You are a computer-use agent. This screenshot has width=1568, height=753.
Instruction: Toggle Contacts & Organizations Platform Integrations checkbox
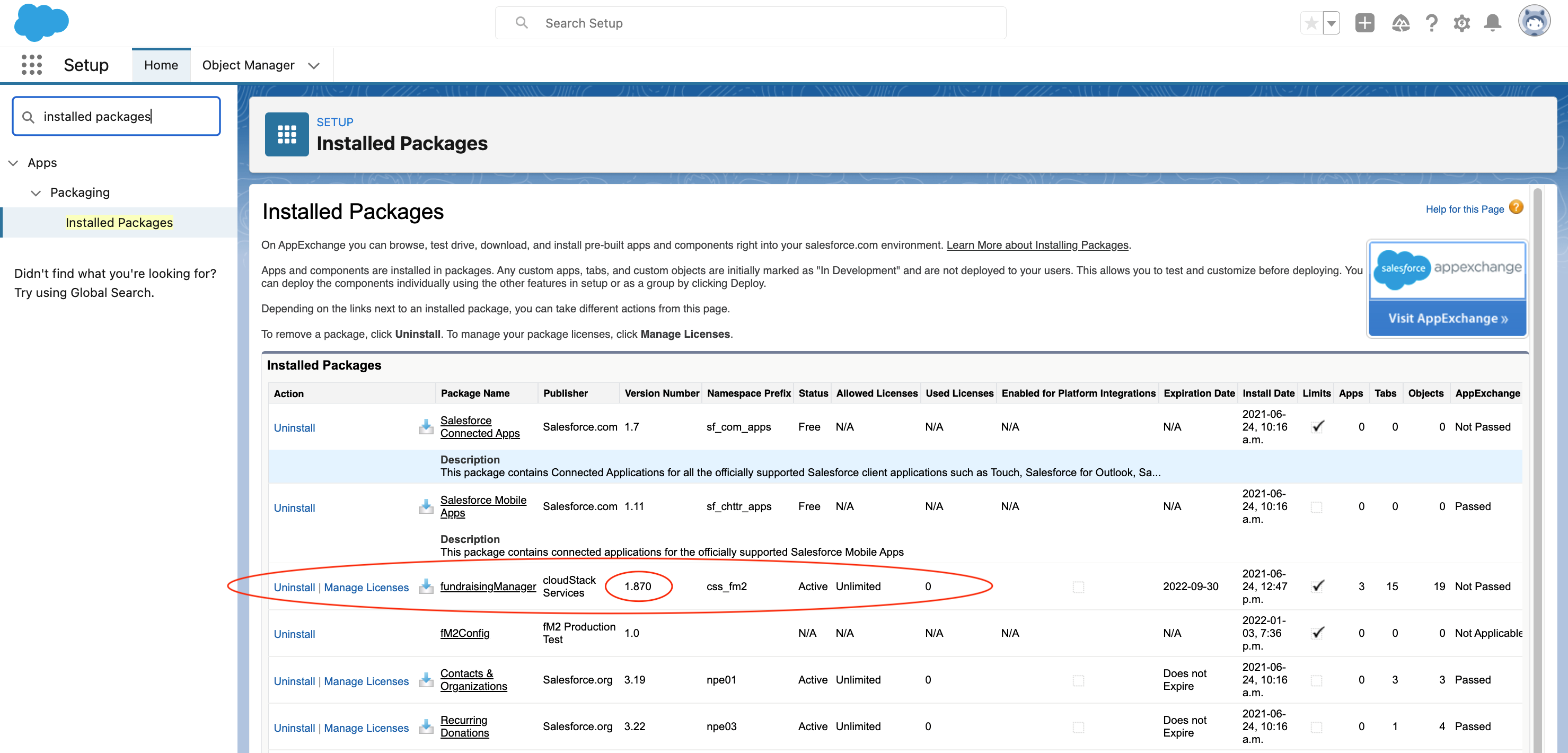click(1078, 680)
